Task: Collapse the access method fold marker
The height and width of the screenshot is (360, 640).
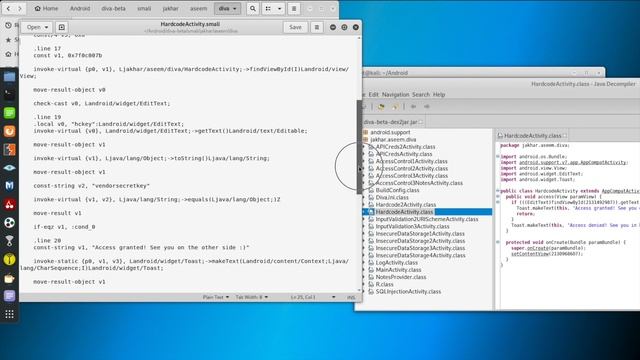Action: 498,197
